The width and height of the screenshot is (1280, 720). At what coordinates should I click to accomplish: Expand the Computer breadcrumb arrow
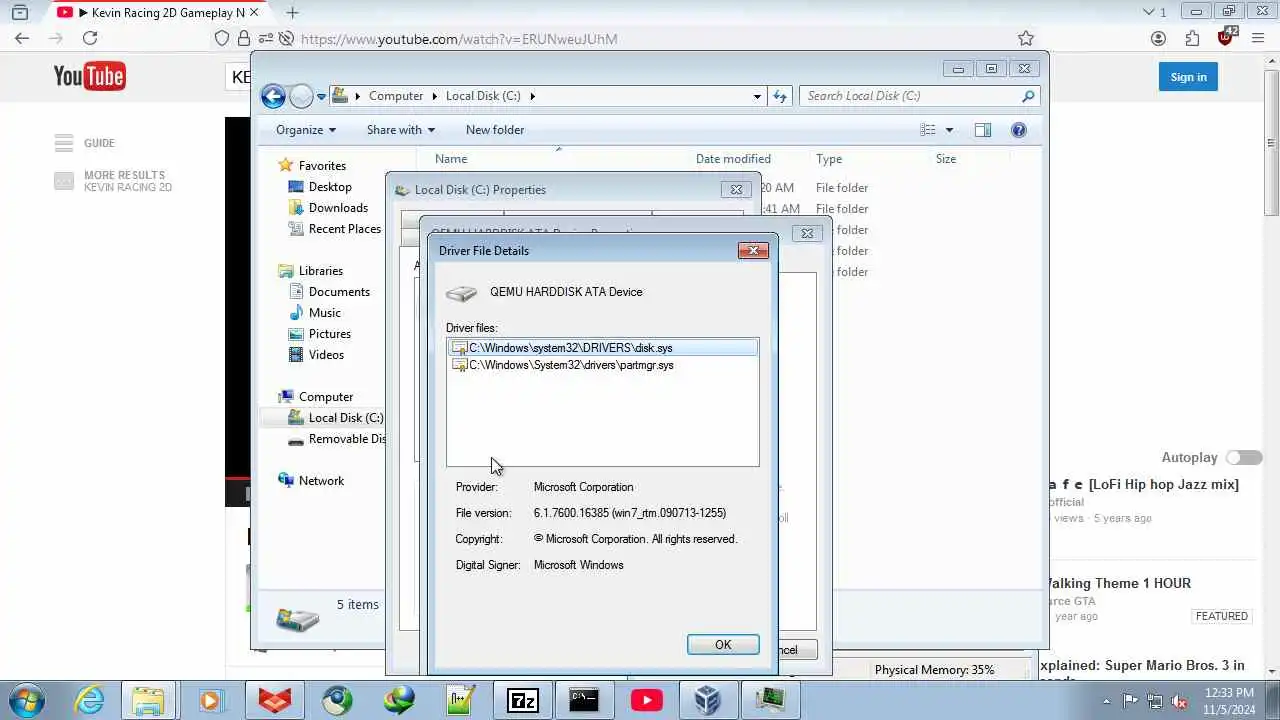coord(435,96)
